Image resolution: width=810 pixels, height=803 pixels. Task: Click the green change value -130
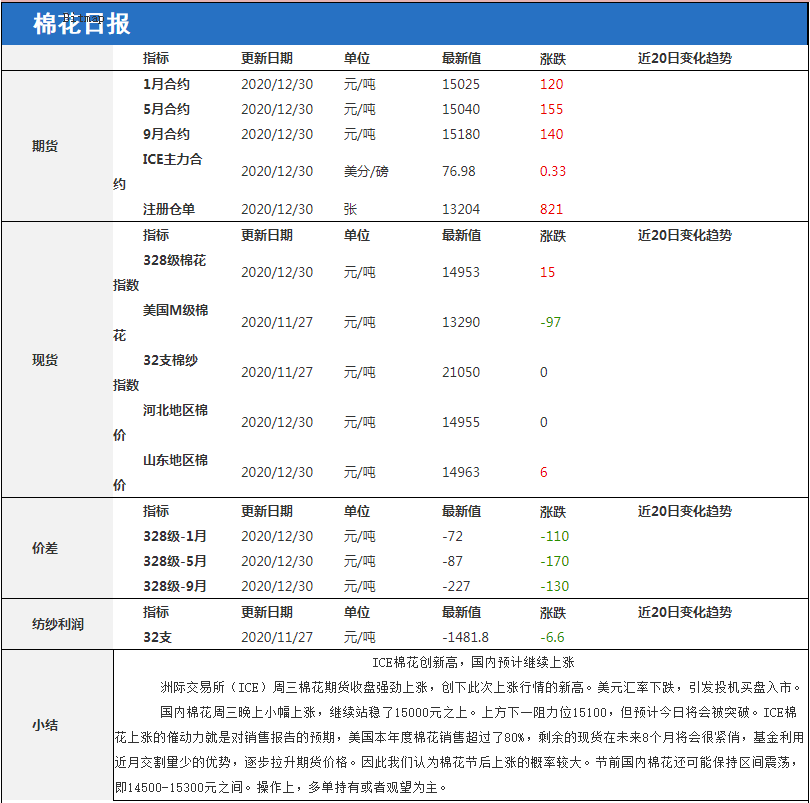pyautogui.click(x=554, y=586)
